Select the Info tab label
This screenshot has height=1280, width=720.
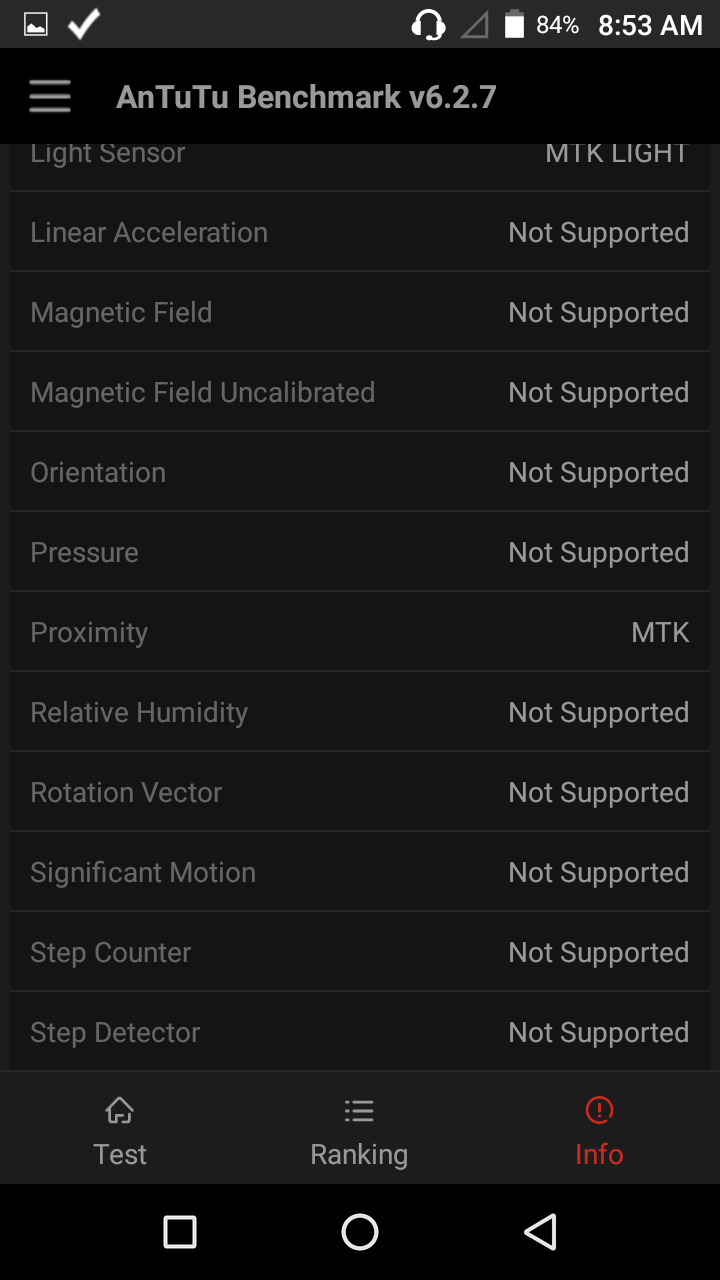pyautogui.click(x=599, y=1154)
